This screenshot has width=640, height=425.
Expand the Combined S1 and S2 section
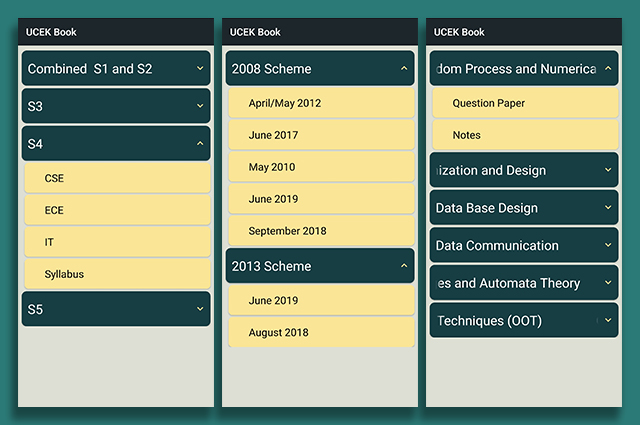pyautogui.click(x=115, y=69)
